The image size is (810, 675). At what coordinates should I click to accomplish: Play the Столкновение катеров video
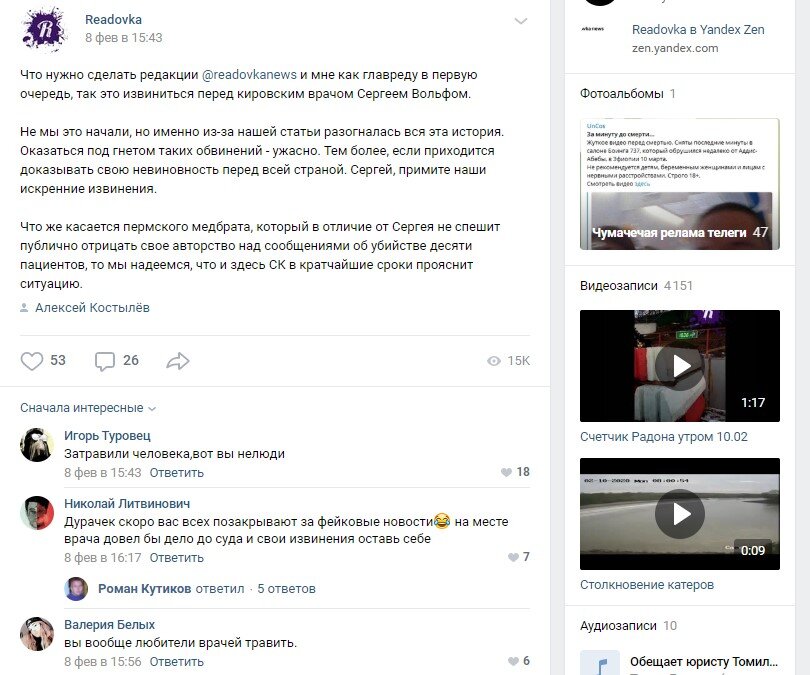[680, 514]
